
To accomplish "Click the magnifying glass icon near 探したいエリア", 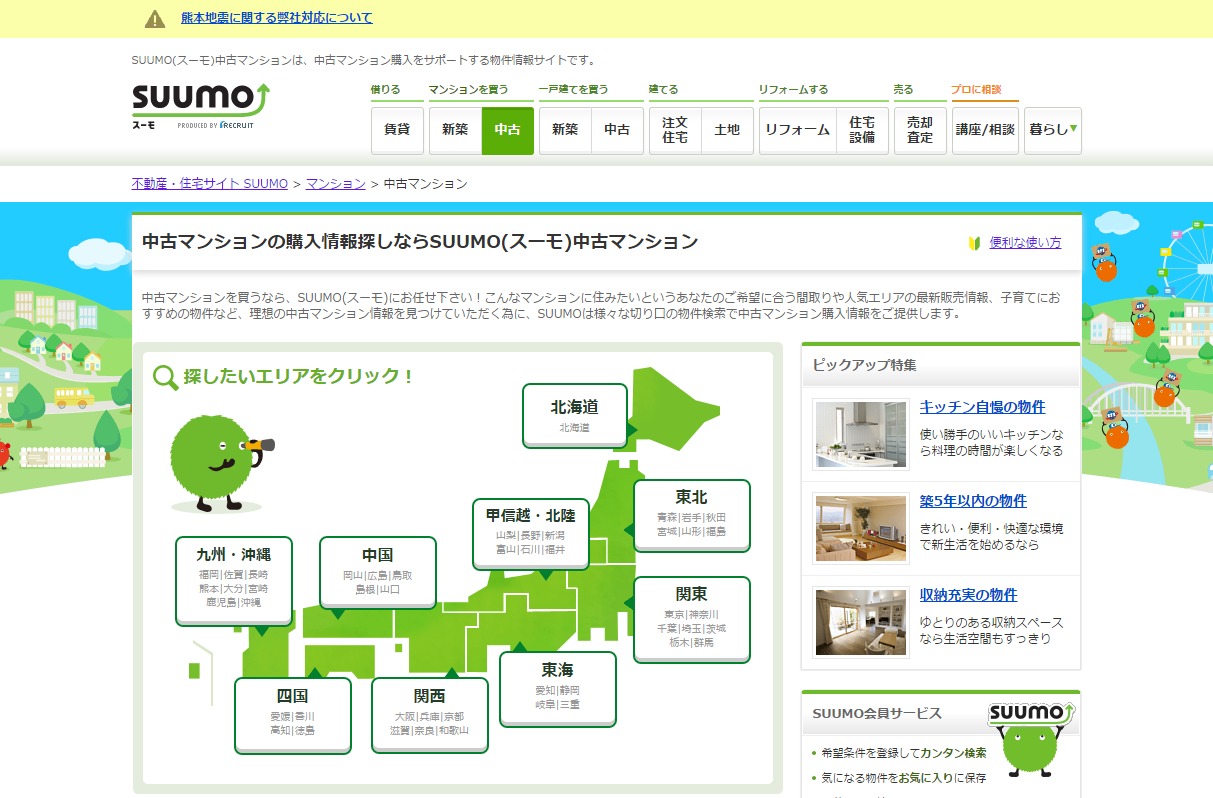I will pyautogui.click(x=166, y=377).
